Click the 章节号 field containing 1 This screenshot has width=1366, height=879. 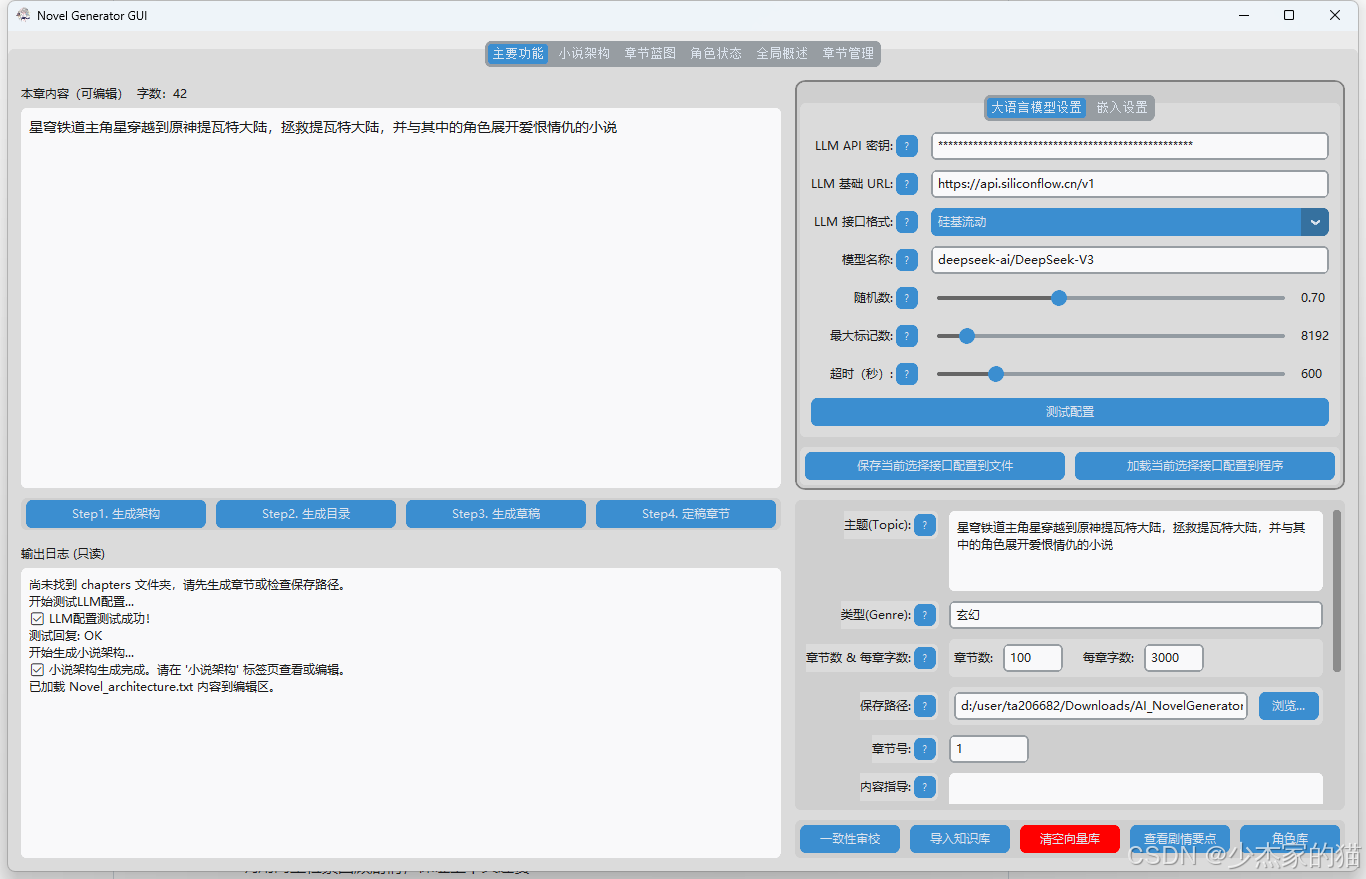pyautogui.click(x=989, y=749)
